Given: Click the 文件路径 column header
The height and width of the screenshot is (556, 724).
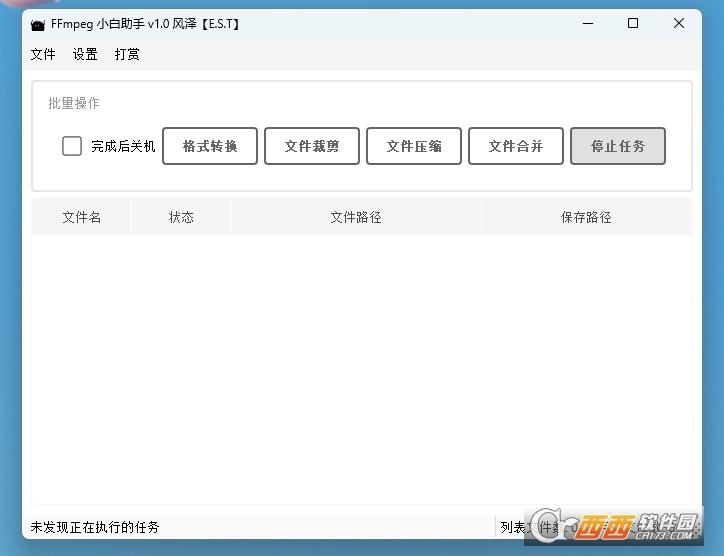Looking at the screenshot, I should click(x=356, y=217).
